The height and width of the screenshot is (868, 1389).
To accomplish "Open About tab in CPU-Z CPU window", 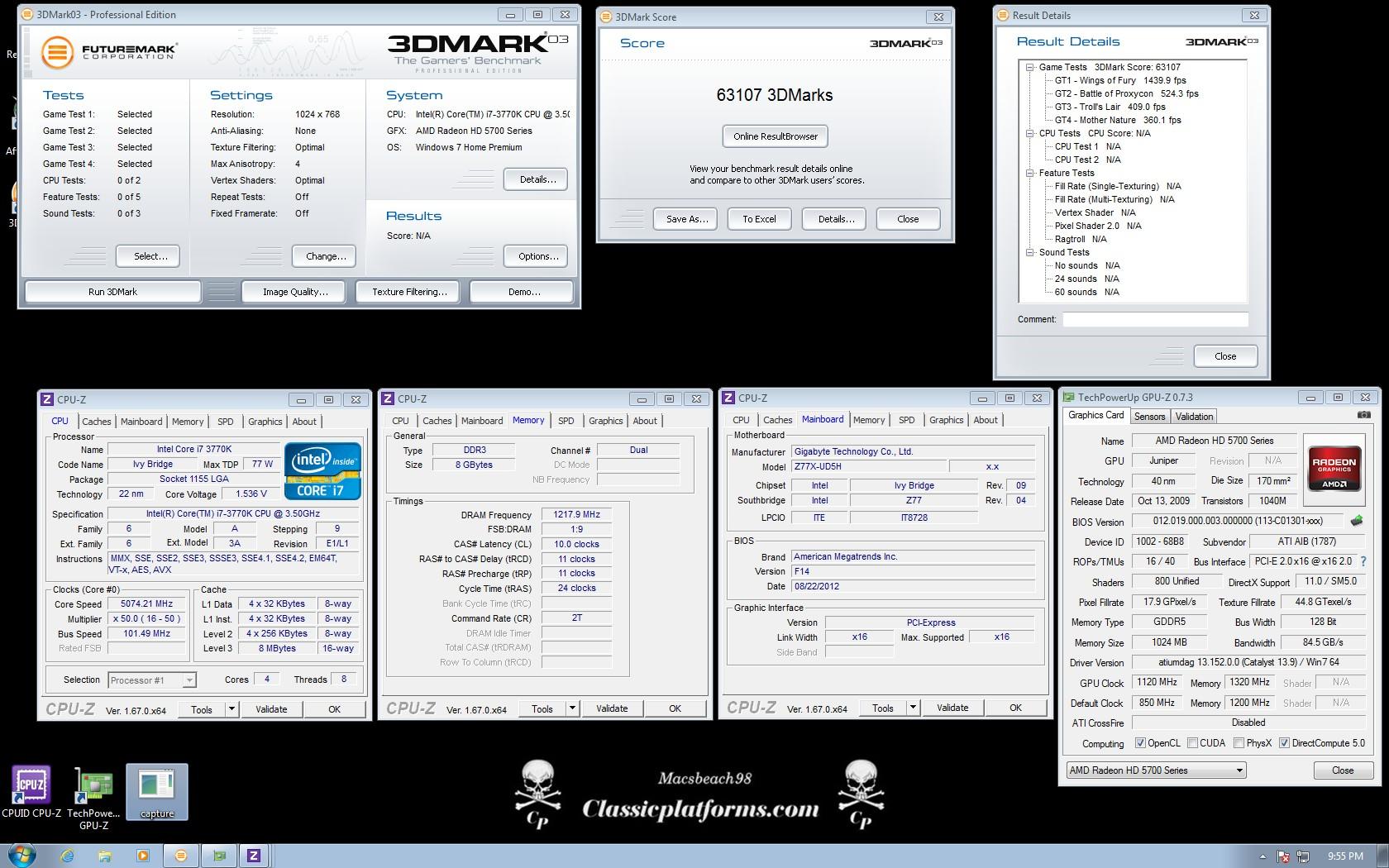I will tap(304, 422).
